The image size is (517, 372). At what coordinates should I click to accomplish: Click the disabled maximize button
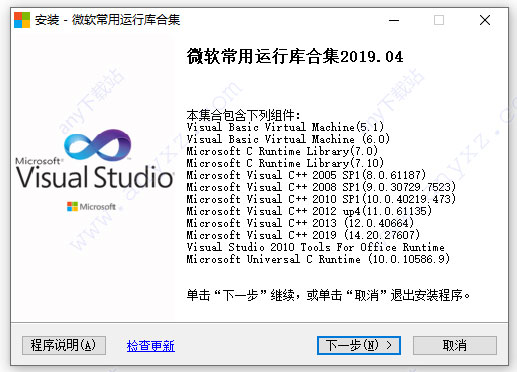tap(439, 20)
